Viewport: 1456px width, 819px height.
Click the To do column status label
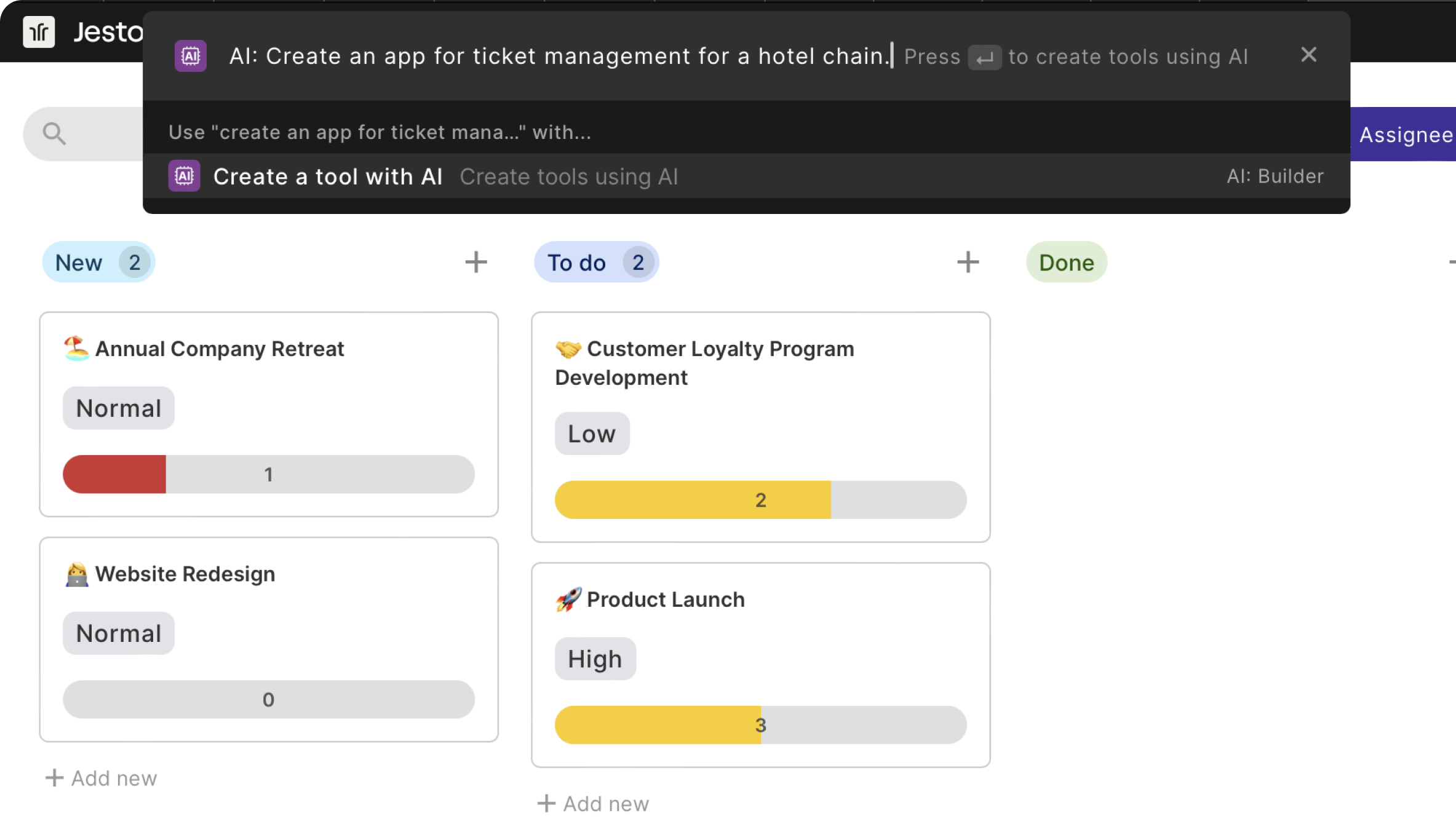[x=576, y=263]
